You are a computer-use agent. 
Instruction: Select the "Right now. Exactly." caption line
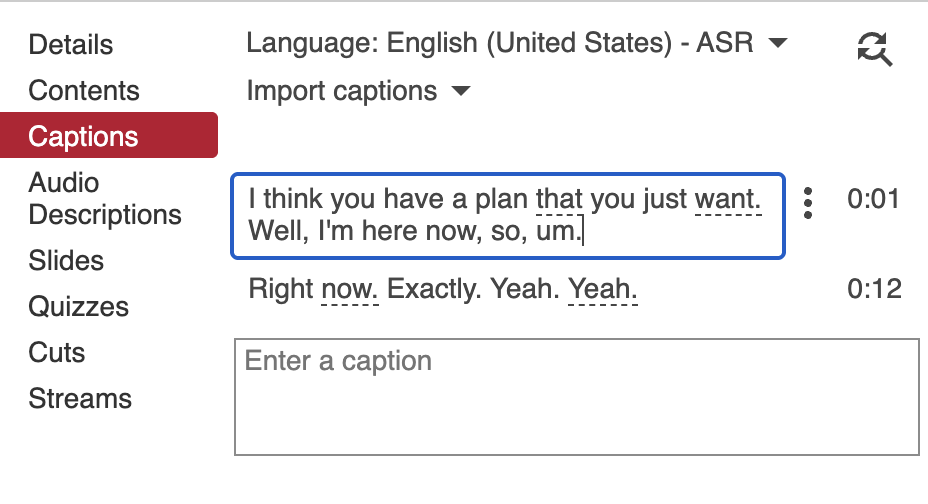pyautogui.click(x=442, y=290)
